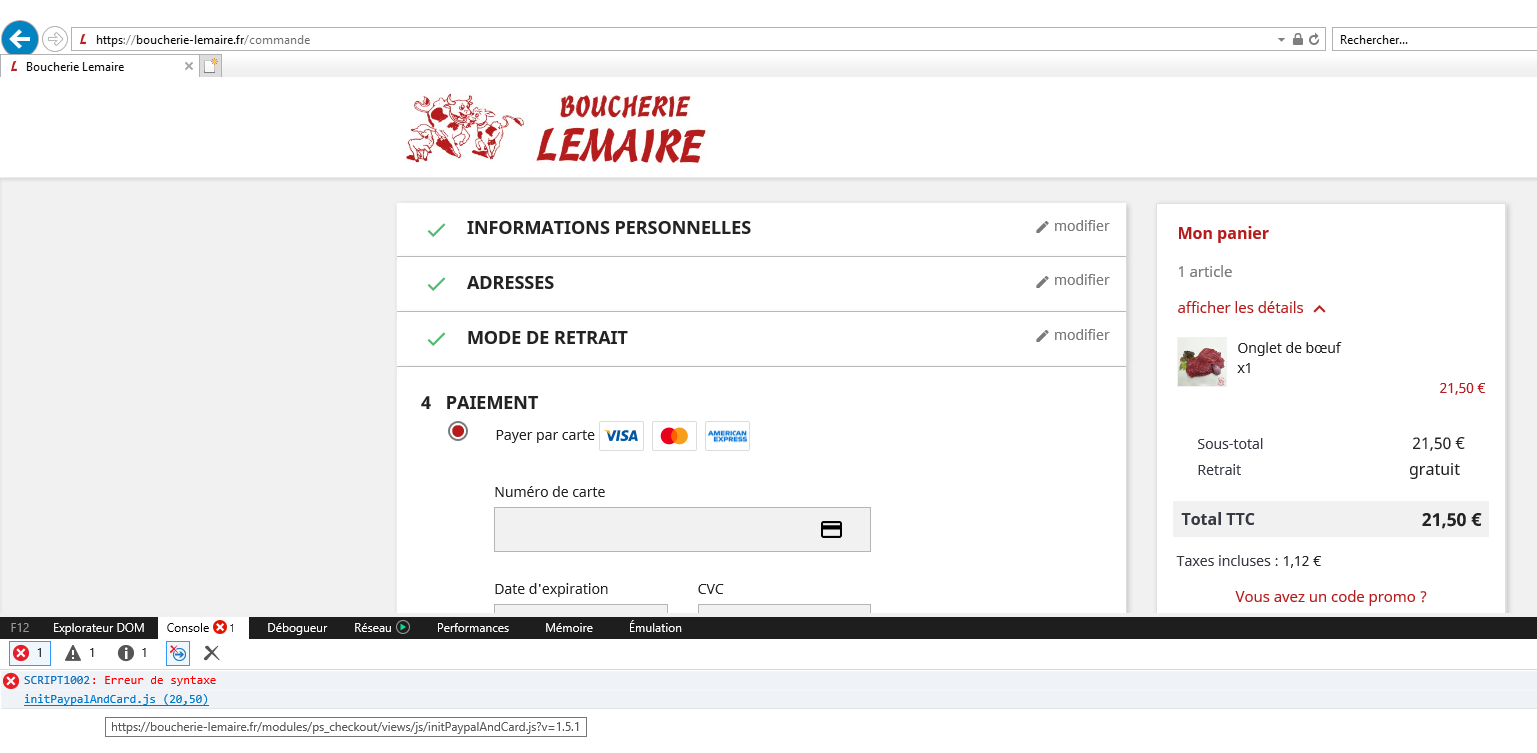Screen dimensions: 1537x753
Task: Click the red error icon beside SCRIPT1002
Action: pos(11,681)
